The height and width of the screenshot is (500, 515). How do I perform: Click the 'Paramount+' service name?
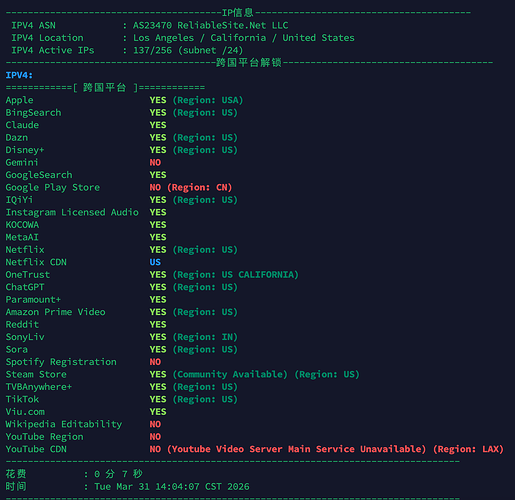[33, 300]
